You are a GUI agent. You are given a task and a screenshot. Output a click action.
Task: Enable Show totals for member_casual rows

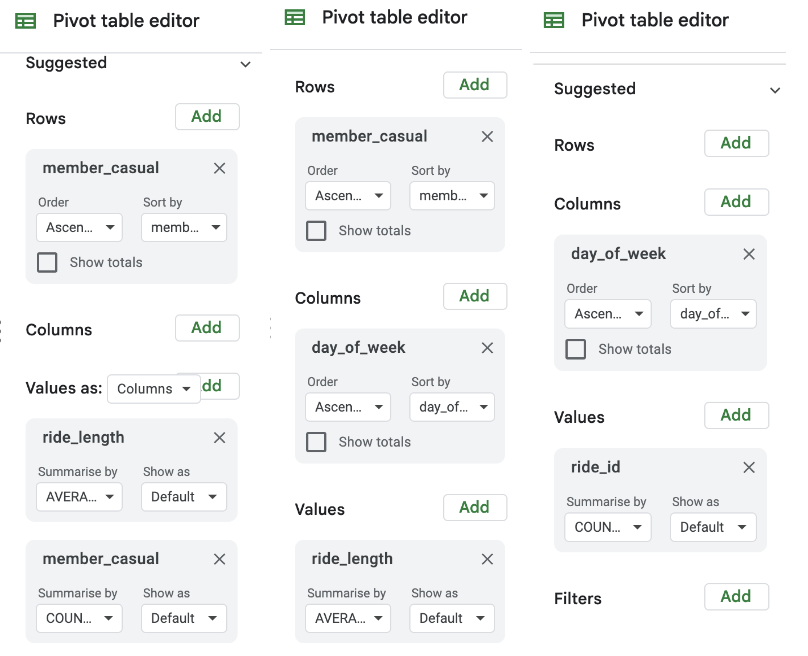(x=46, y=262)
